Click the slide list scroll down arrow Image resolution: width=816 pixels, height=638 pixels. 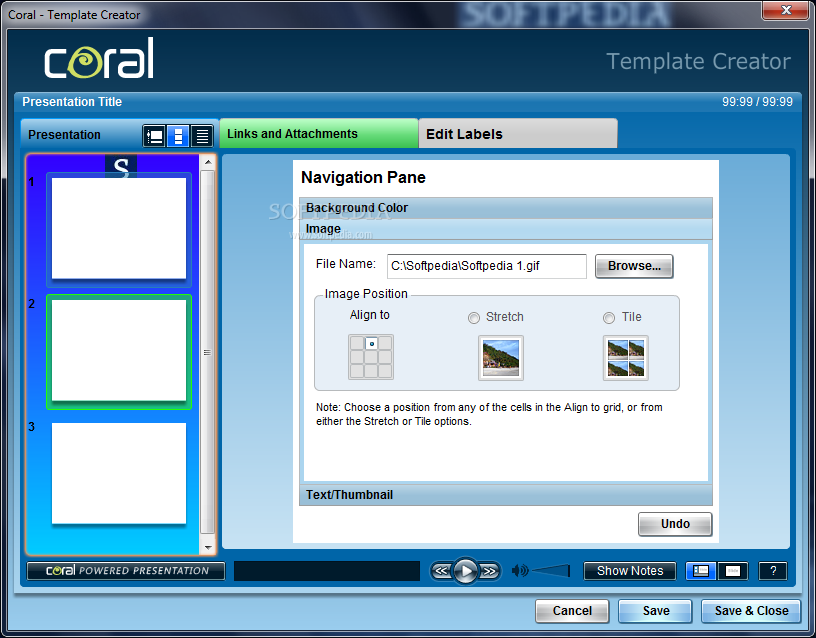click(x=208, y=547)
